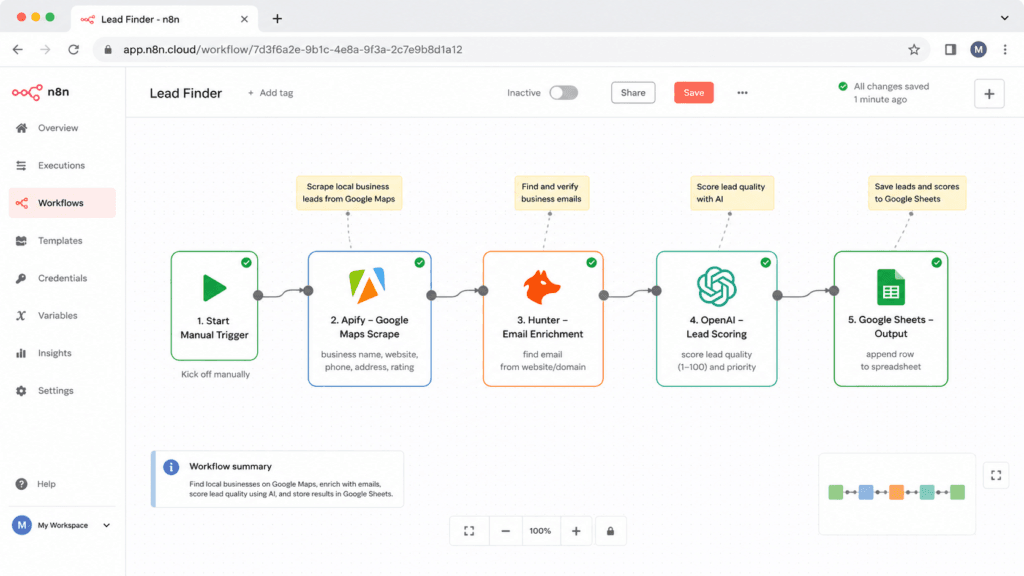Bookmark this page with the star
The width and height of the screenshot is (1024, 576).
[914, 50]
